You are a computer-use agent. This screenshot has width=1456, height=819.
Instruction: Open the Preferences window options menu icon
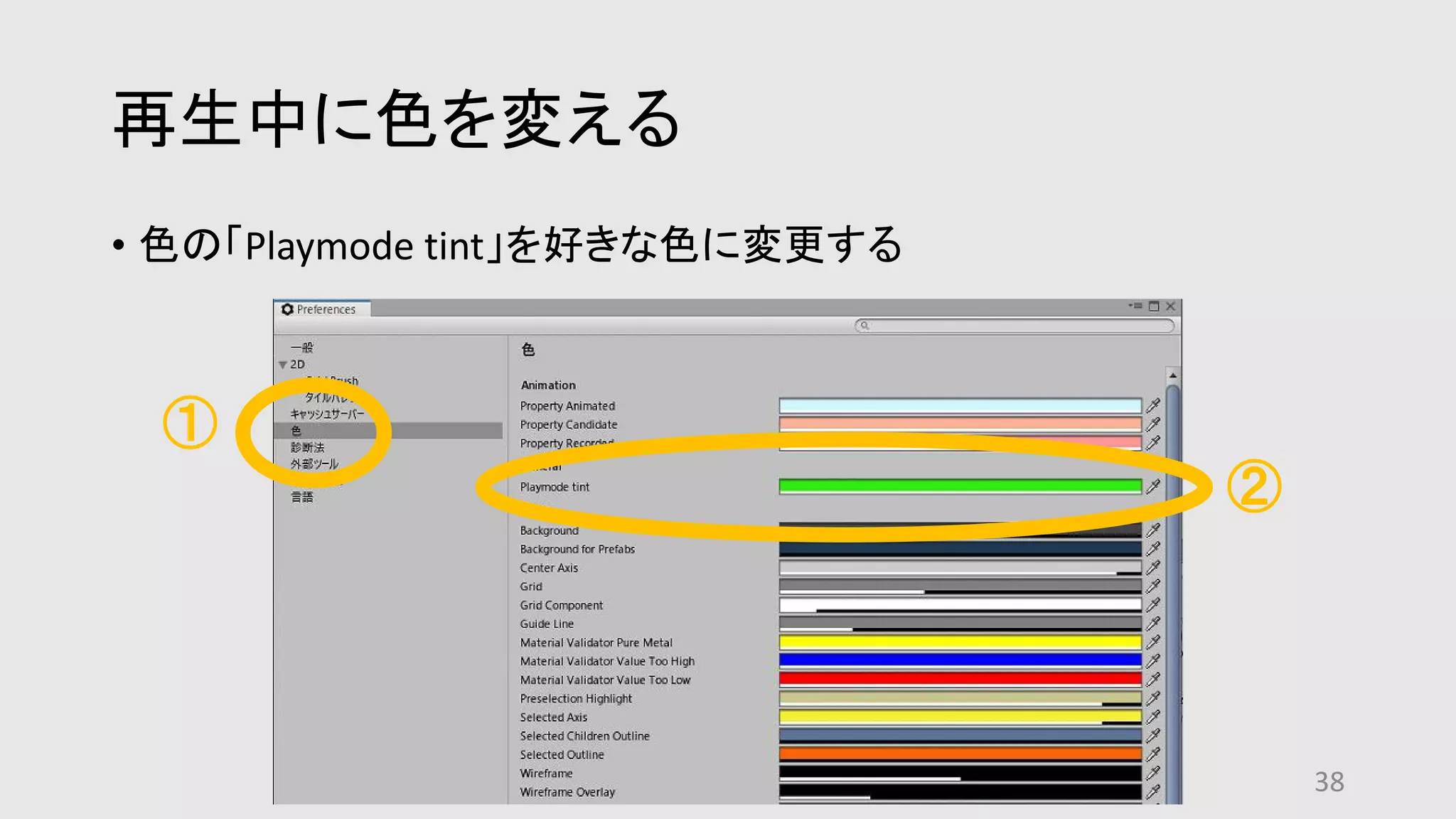point(1135,306)
